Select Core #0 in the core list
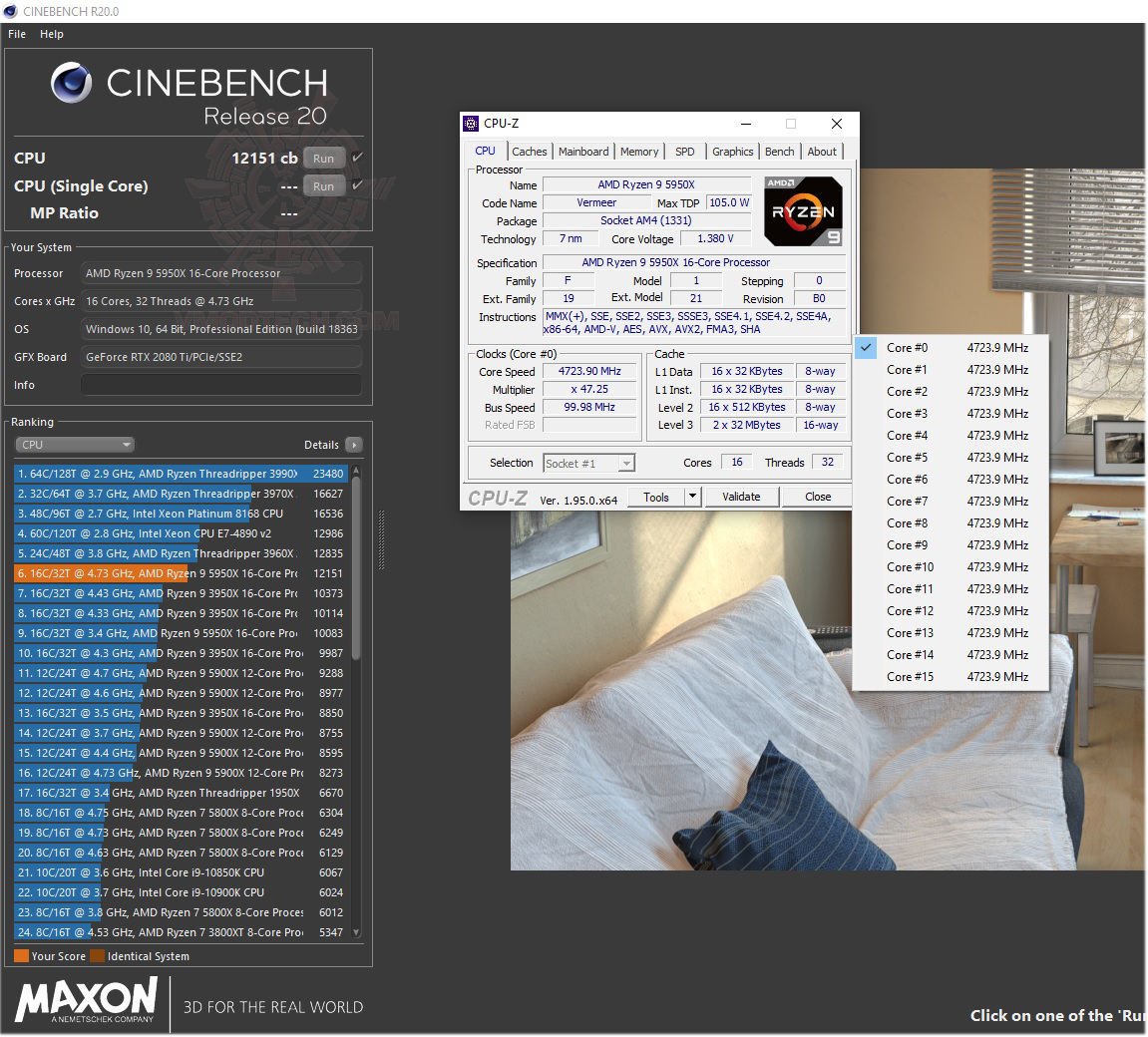 (952, 348)
